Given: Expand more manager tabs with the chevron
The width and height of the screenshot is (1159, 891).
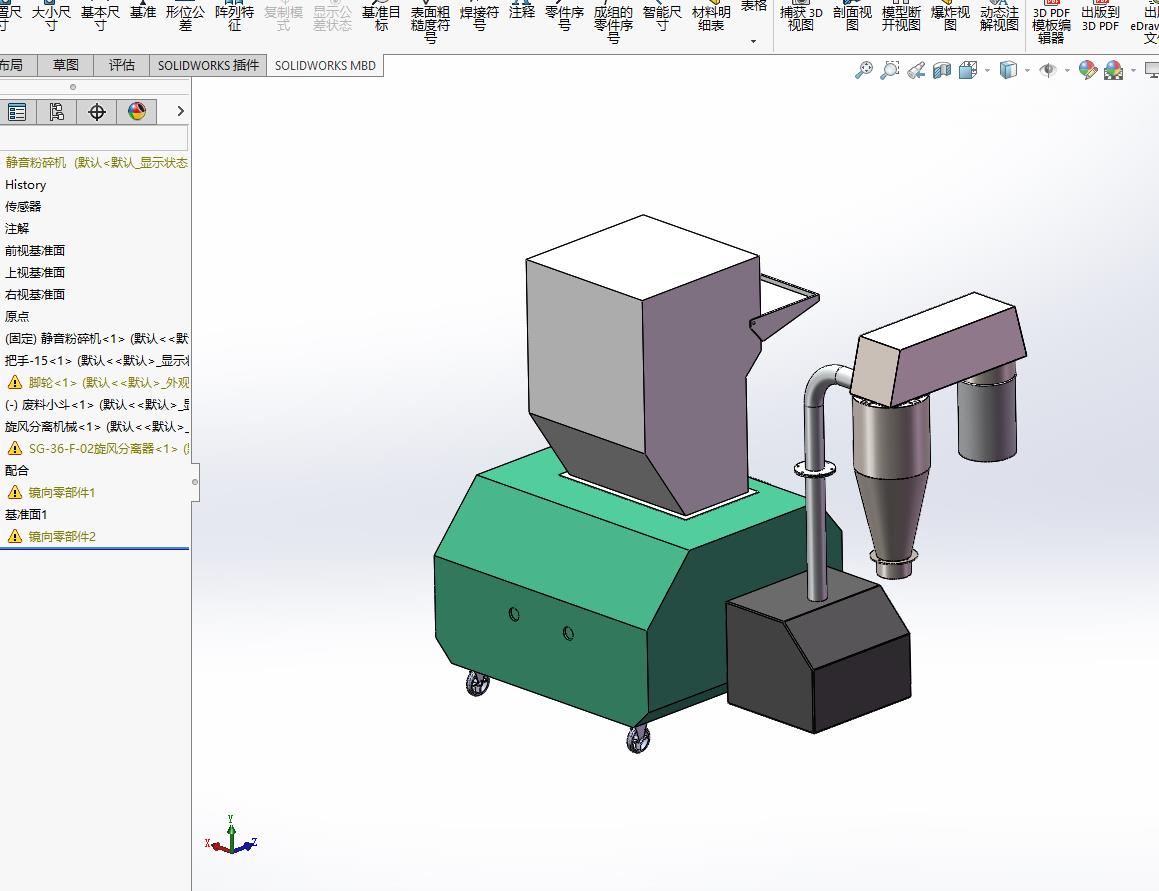Looking at the screenshot, I should pyautogui.click(x=180, y=111).
